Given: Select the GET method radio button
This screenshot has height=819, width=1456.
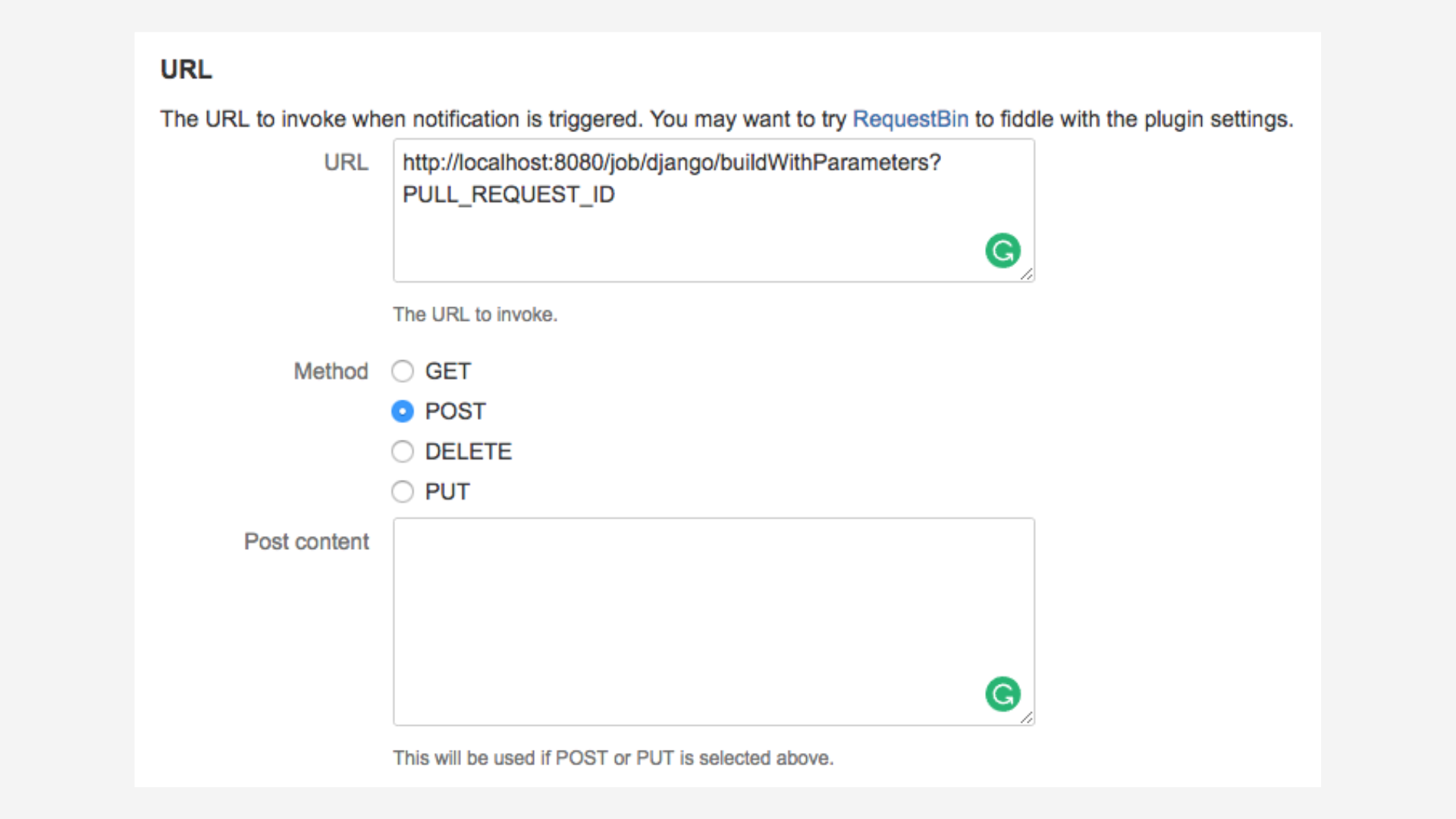Looking at the screenshot, I should (x=403, y=372).
